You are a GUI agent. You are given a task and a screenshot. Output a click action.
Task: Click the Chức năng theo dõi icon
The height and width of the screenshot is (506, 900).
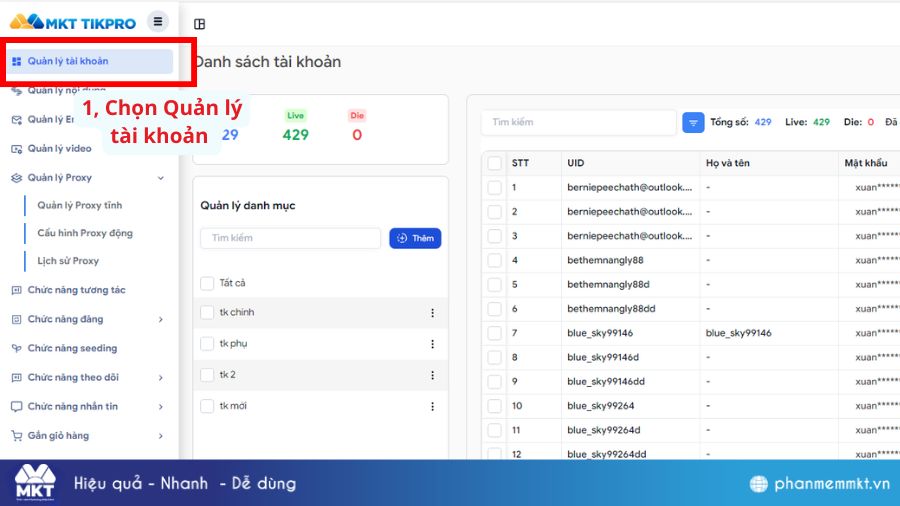coord(17,377)
